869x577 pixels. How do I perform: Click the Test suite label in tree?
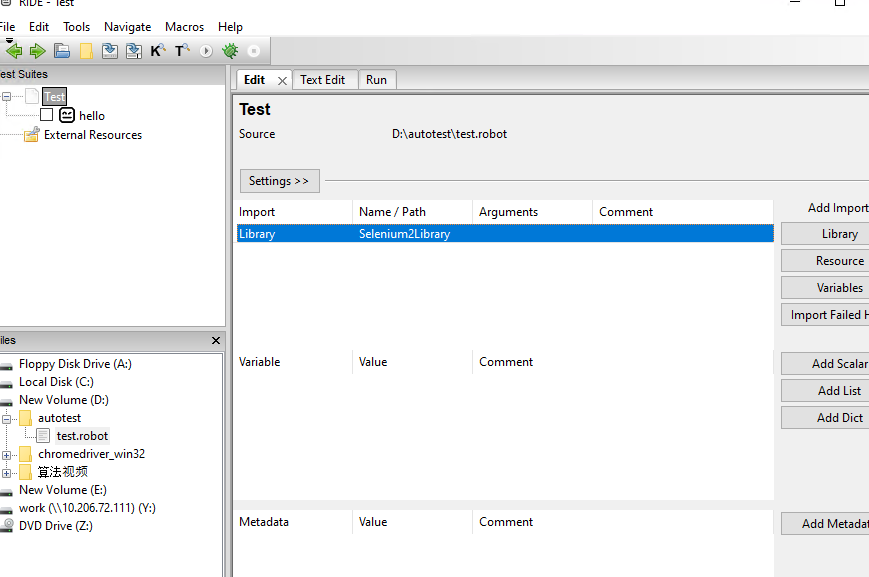[54, 96]
